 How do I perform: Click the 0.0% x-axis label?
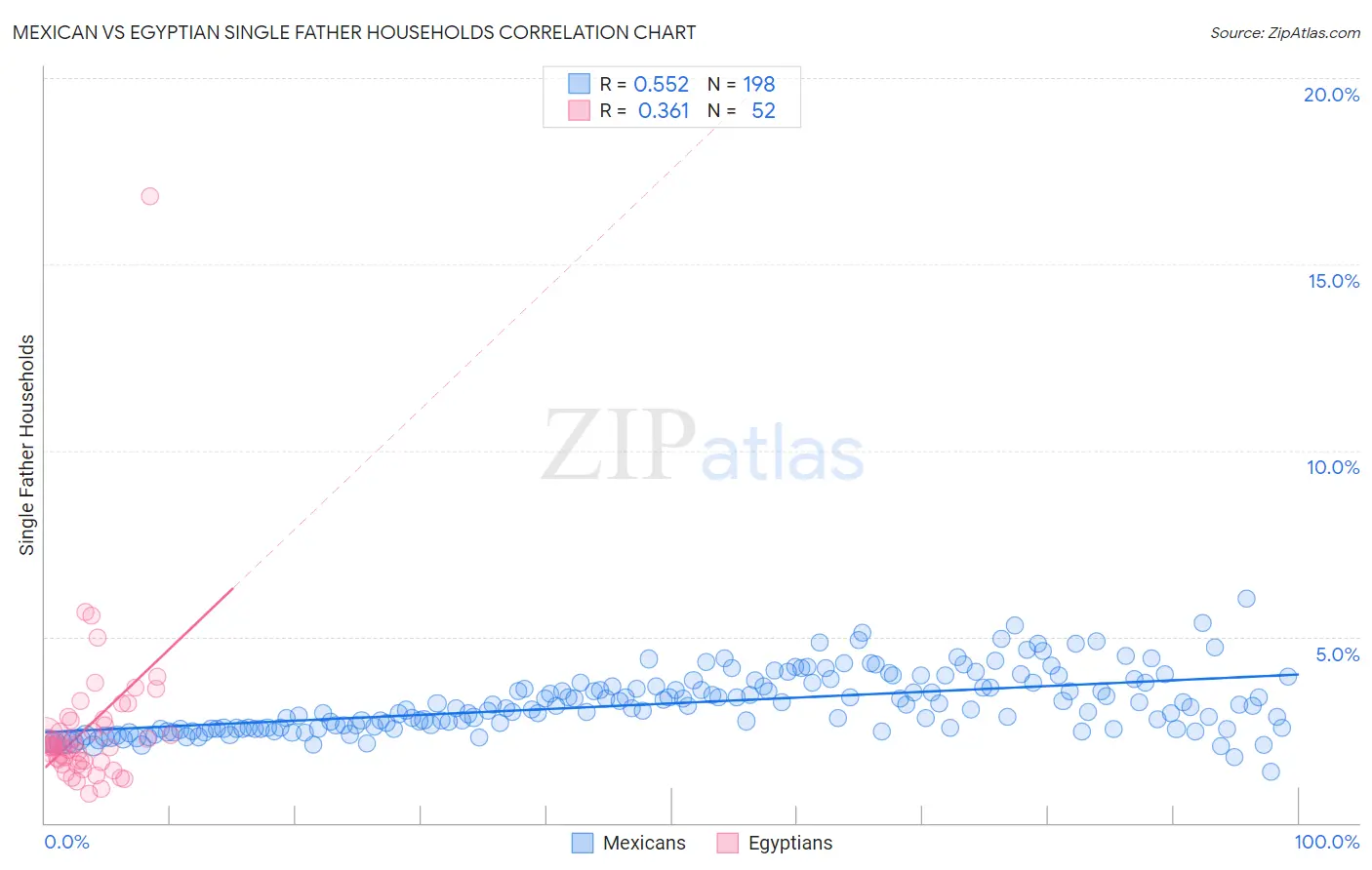point(66,842)
